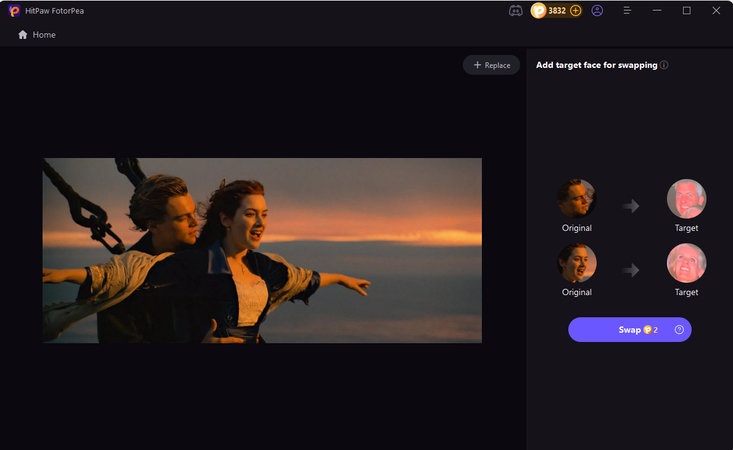Select the bottom Original face thumbnail
This screenshot has width=733, height=450.
coord(577,263)
